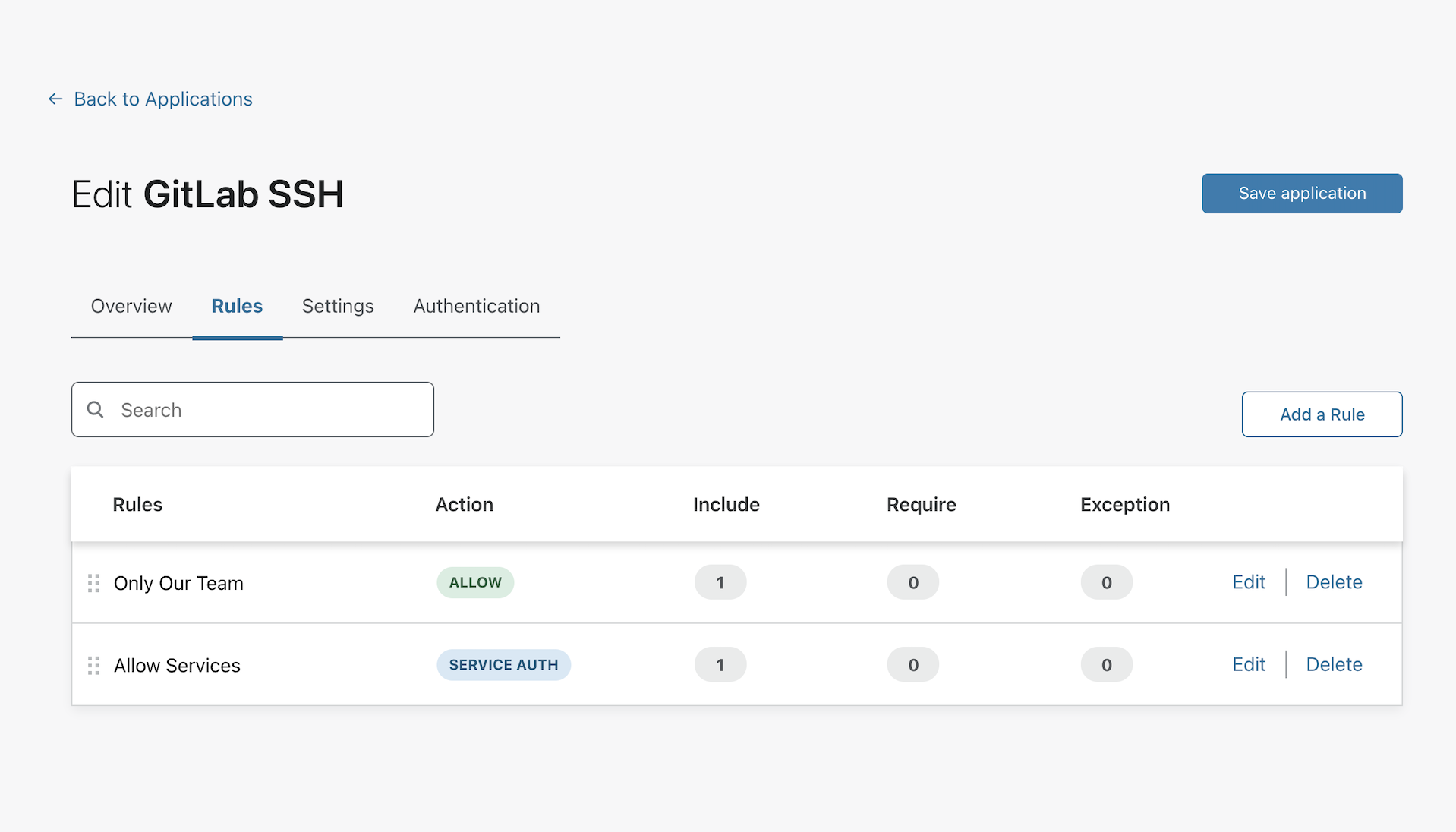Click Exception count for Allow Services
1456x832 pixels.
(x=1106, y=665)
